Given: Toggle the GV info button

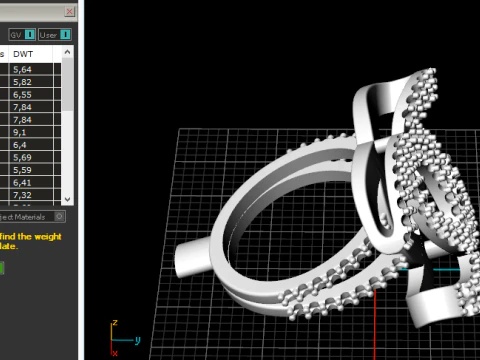Looking at the screenshot, I should coord(22,35).
